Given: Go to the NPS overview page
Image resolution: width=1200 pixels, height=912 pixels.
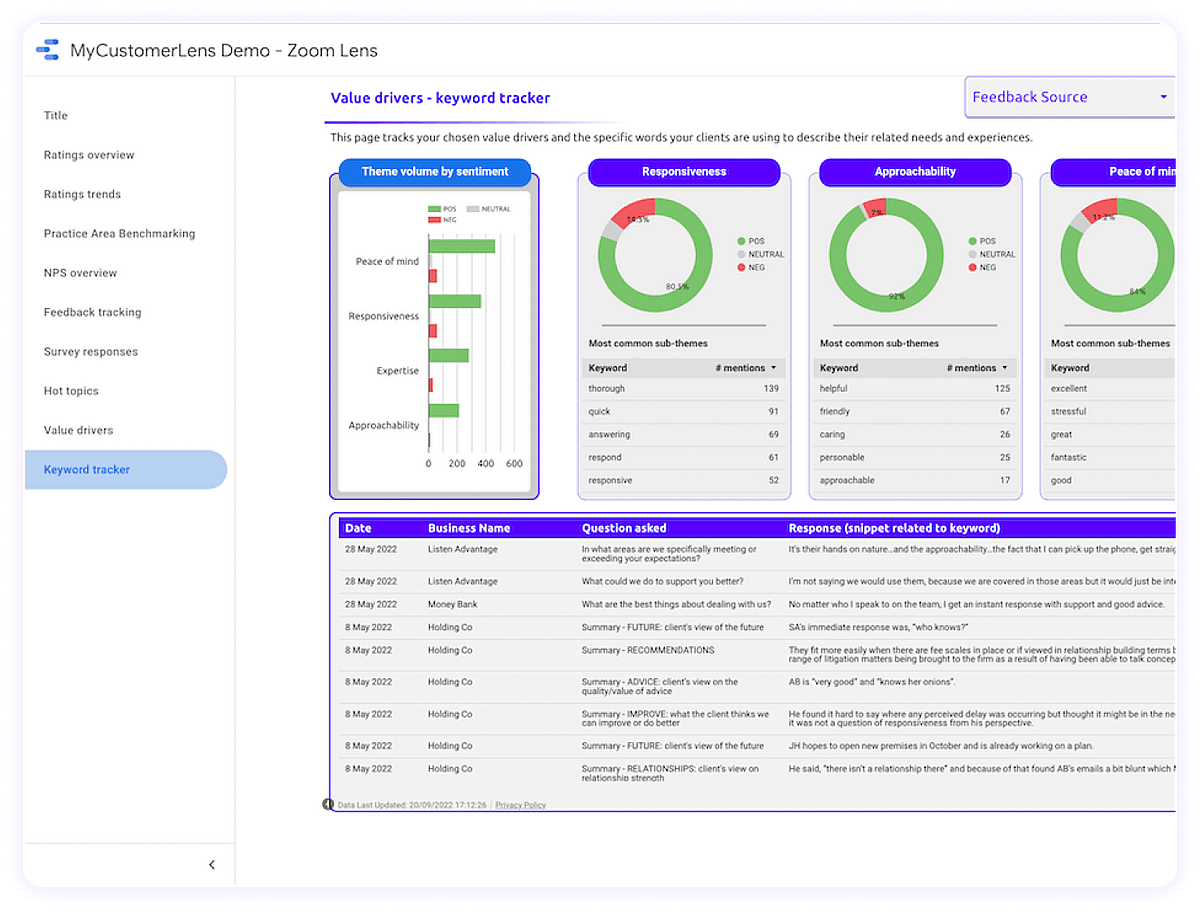Looking at the screenshot, I should click(x=80, y=273).
